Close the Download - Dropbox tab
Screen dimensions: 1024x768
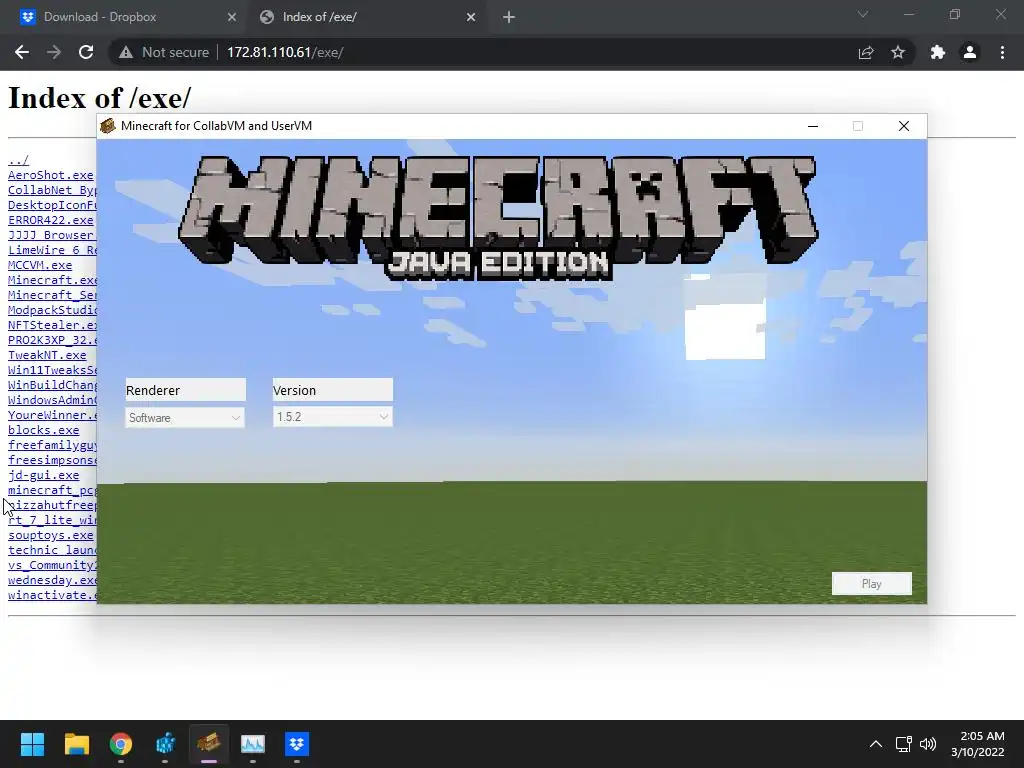[x=232, y=18]
